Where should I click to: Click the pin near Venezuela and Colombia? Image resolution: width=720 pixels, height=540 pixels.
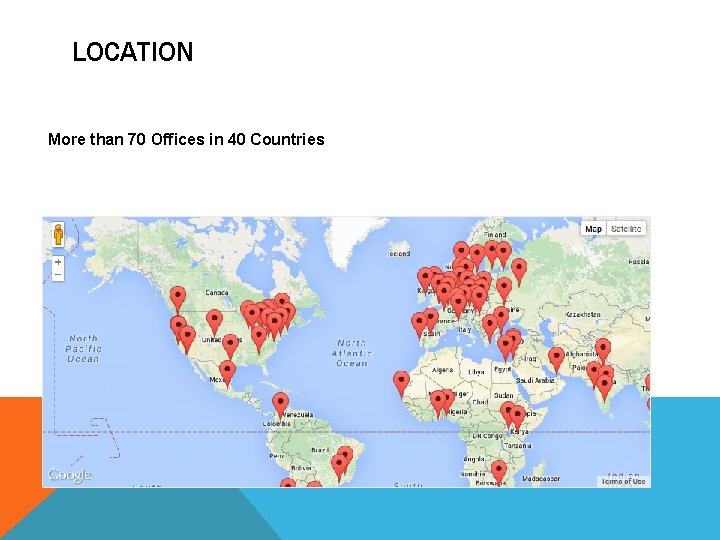coord(280,406)
